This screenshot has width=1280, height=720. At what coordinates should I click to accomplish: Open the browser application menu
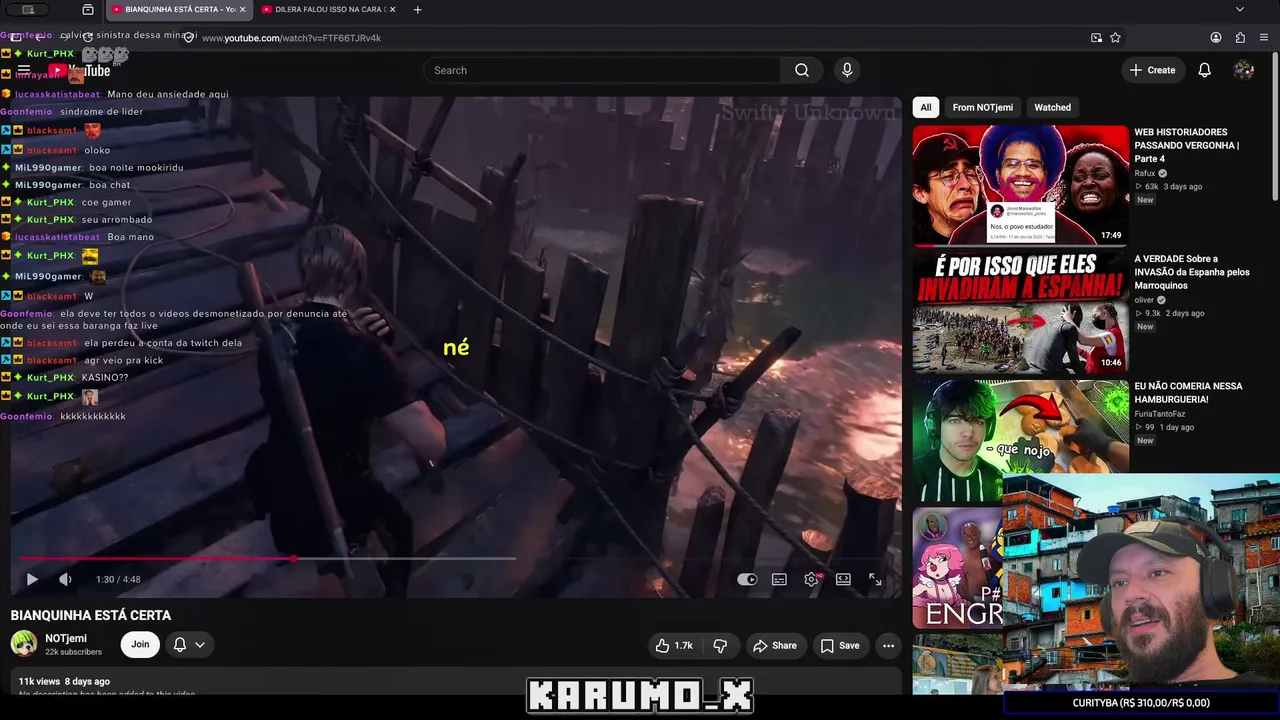tap(1264, 38)
